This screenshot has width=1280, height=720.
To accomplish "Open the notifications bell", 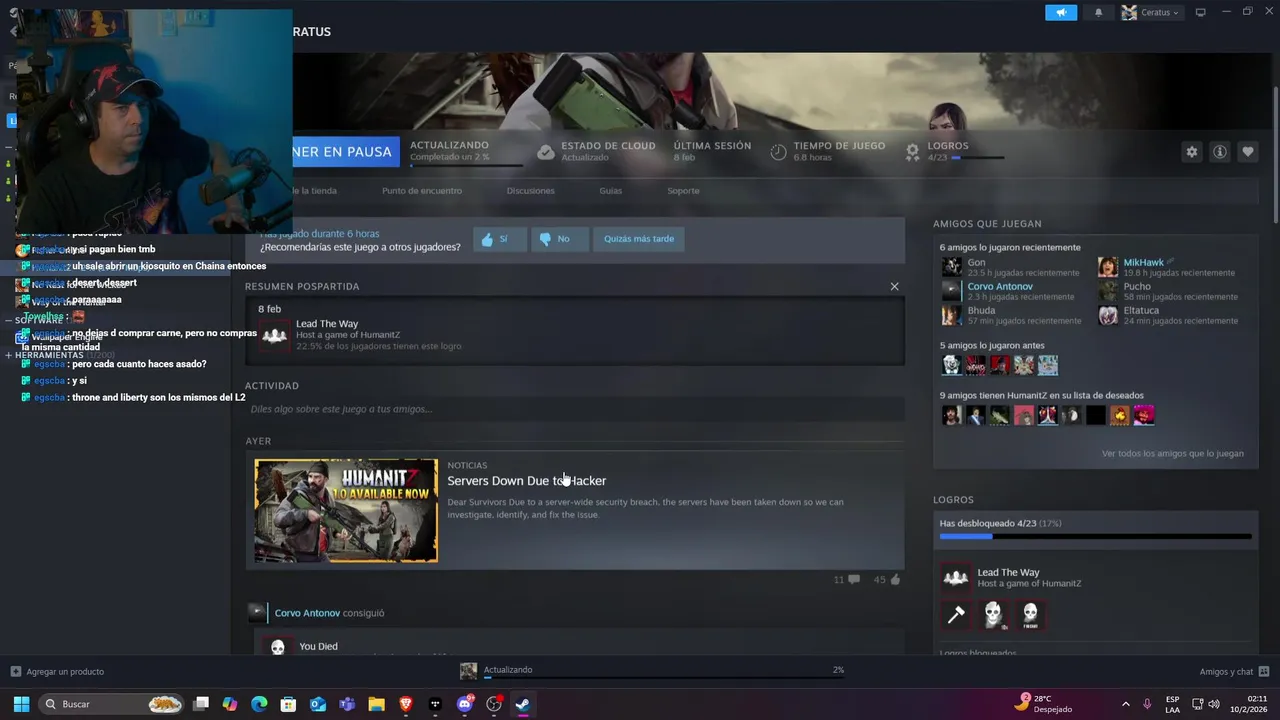I will point(1099,12).
